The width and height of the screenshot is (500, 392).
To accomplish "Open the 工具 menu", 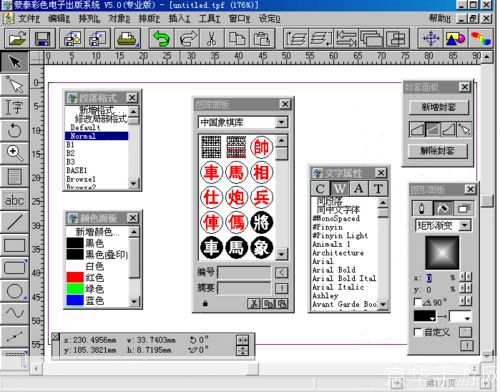I will click(209, 18).
